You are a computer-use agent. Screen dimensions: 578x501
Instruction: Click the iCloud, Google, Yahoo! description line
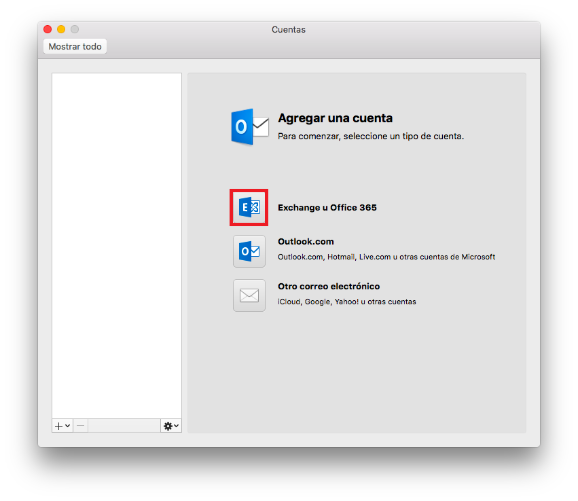(347, 302)
